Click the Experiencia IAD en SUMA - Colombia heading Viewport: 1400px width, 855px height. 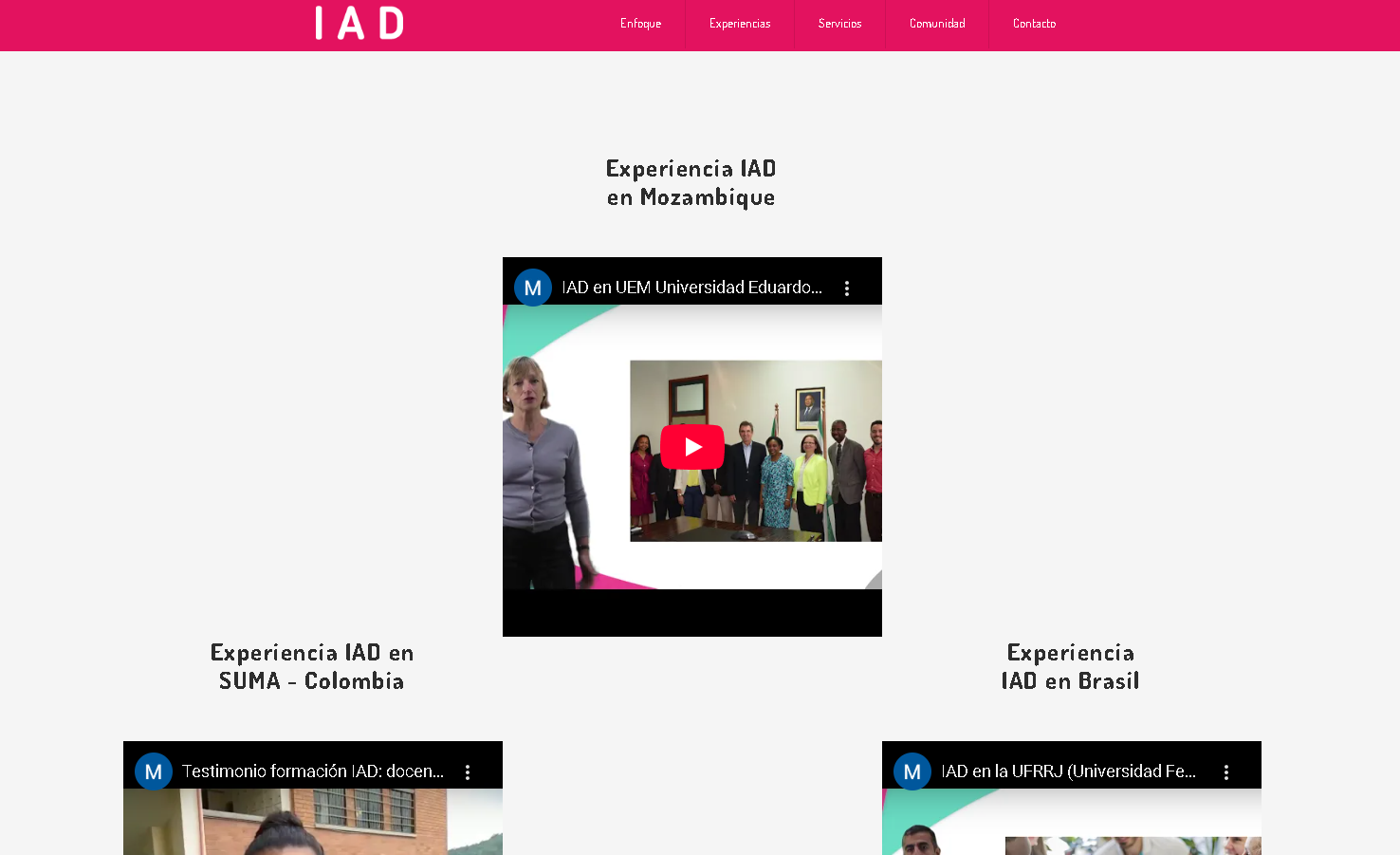(312, 667)
